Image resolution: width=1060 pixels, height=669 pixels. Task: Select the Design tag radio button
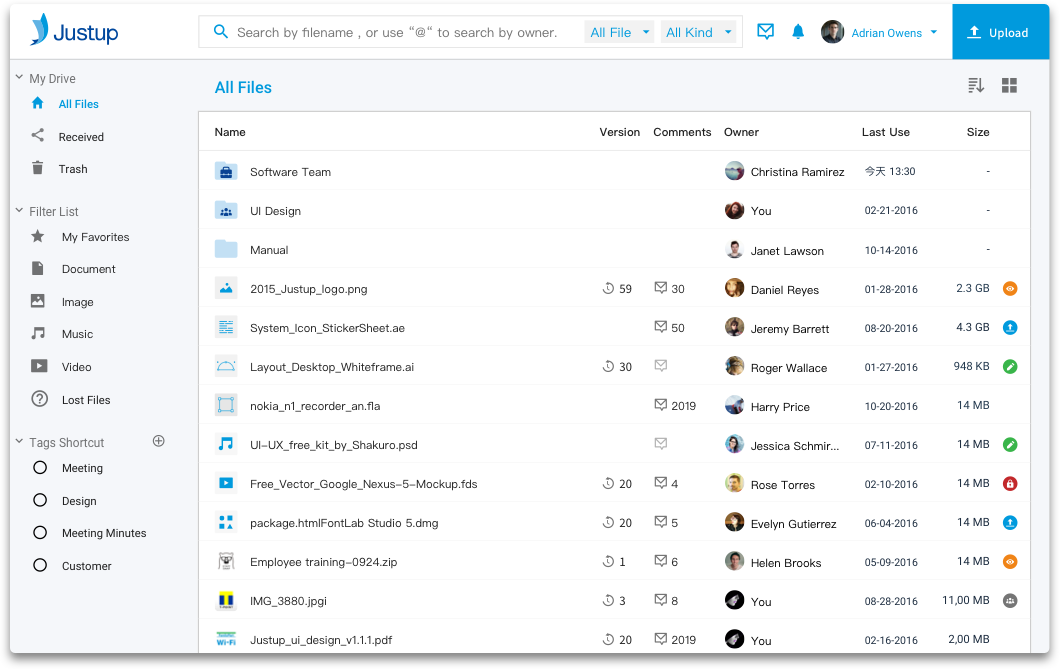tap(40, 500)
